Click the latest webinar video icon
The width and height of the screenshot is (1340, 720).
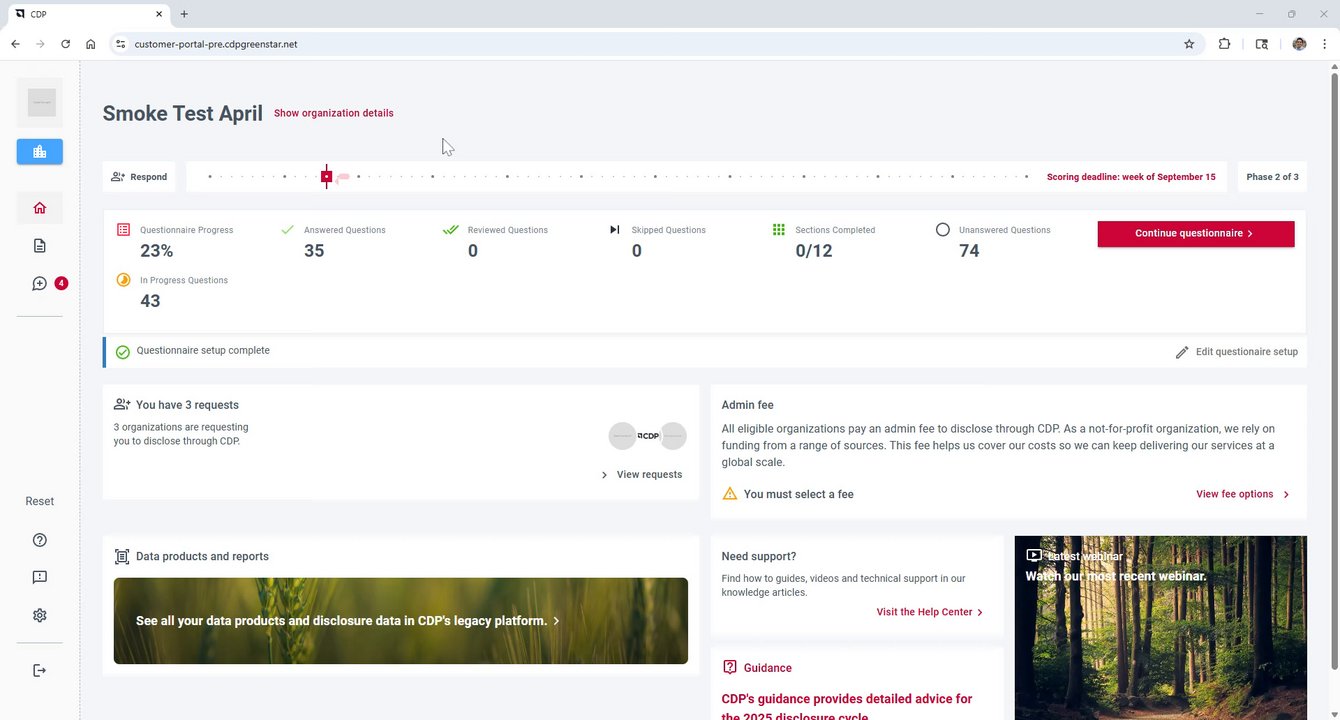1034,555
